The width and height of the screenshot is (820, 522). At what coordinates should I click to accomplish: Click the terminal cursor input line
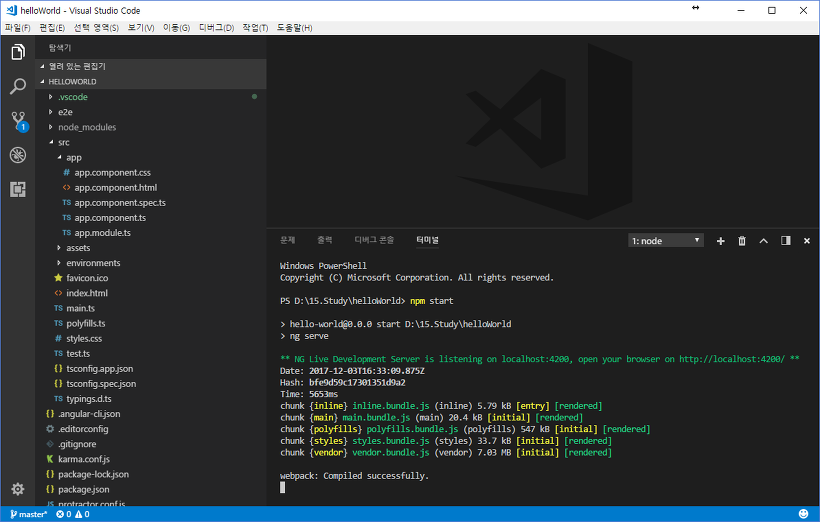[282, 487]
